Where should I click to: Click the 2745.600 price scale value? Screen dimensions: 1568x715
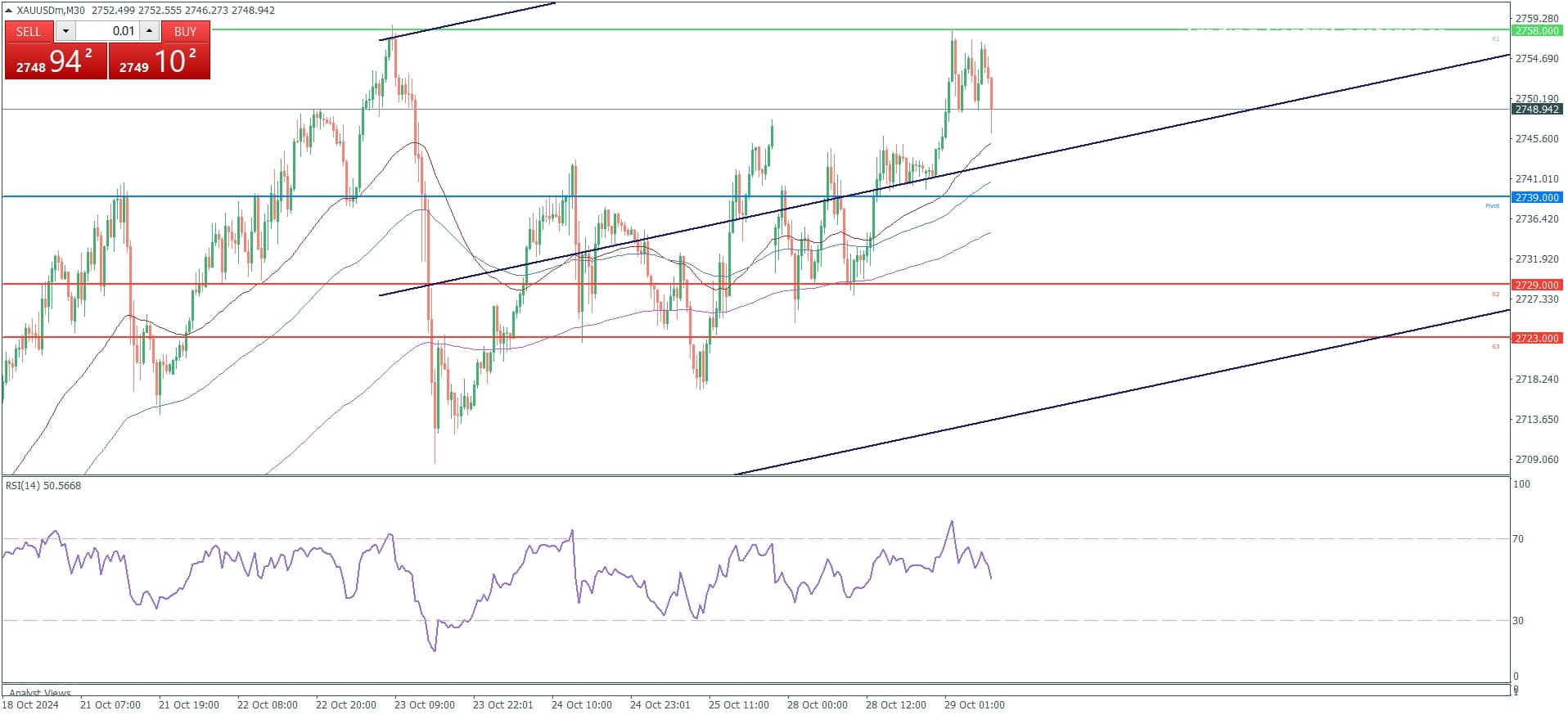click(1537, 138)
